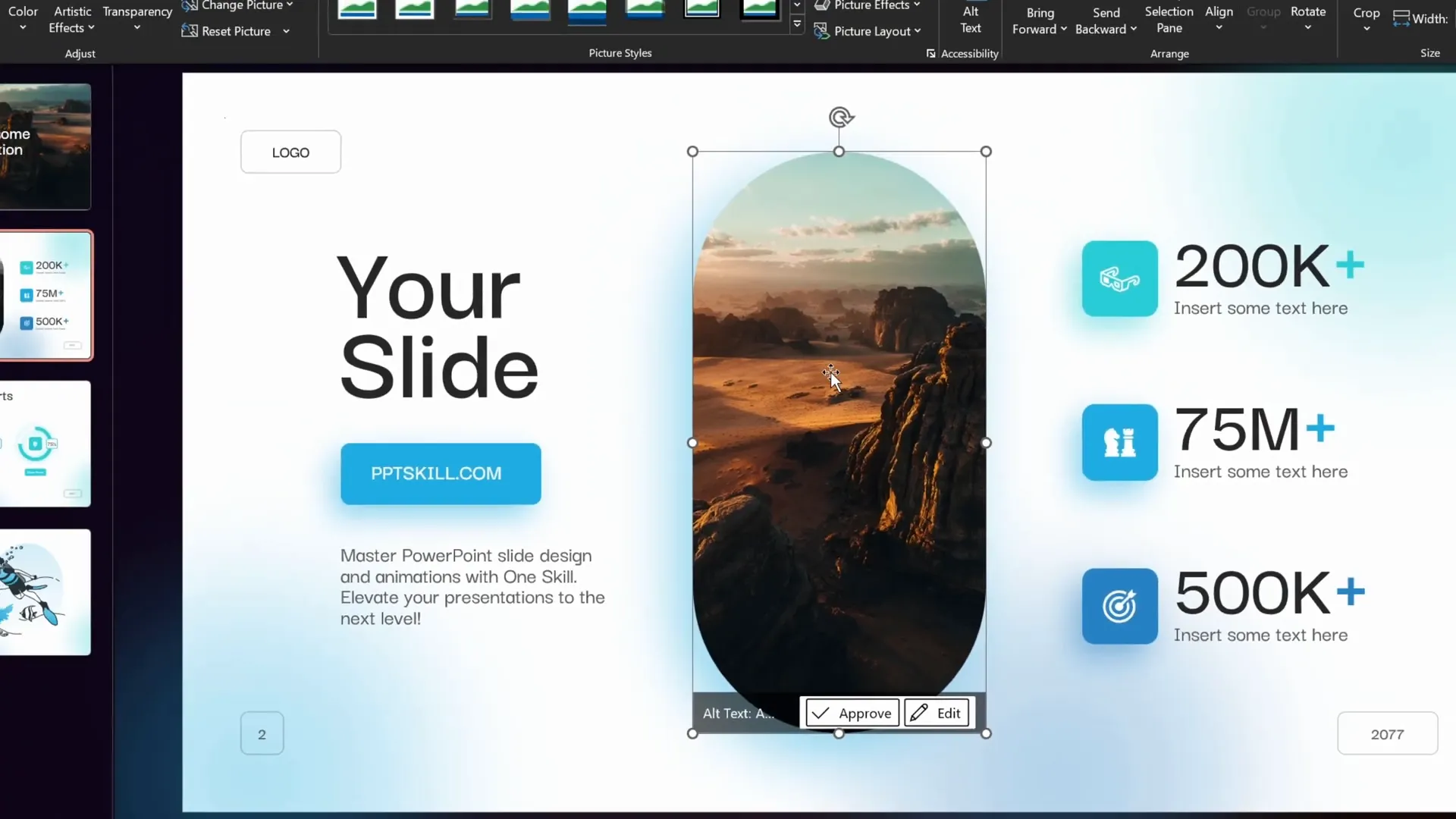Select the black-framed seventh picture style
The height and width of the screenshot is (819, 1456).
[702, 9]
